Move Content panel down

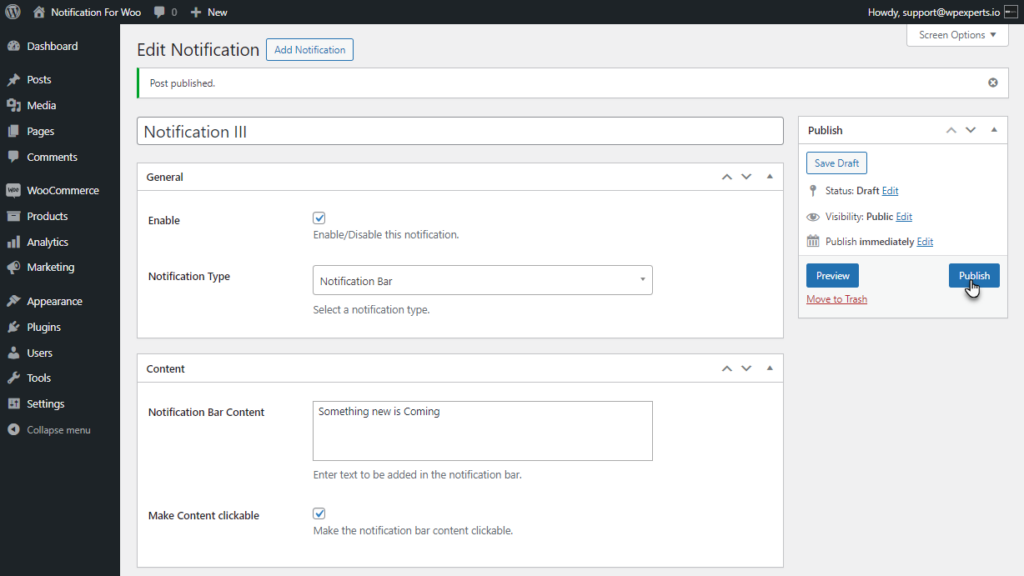click(746, 368)
